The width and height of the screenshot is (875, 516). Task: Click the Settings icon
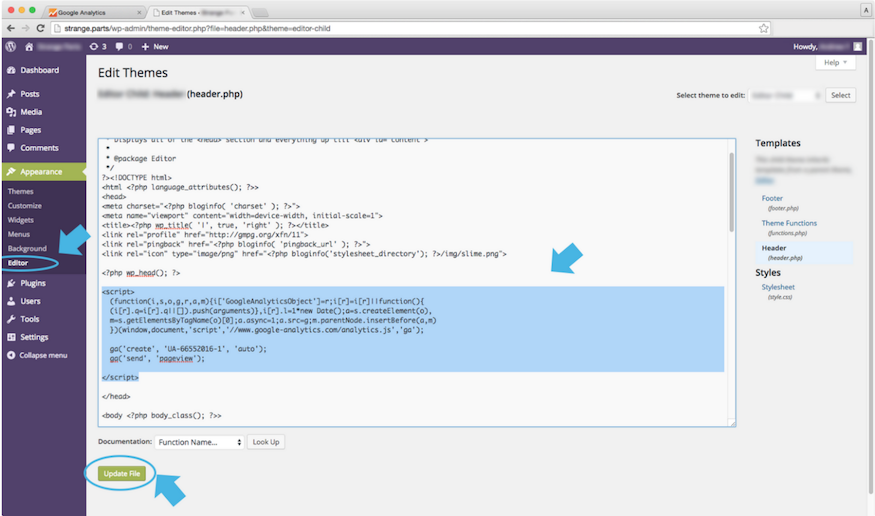pos(11,337)
